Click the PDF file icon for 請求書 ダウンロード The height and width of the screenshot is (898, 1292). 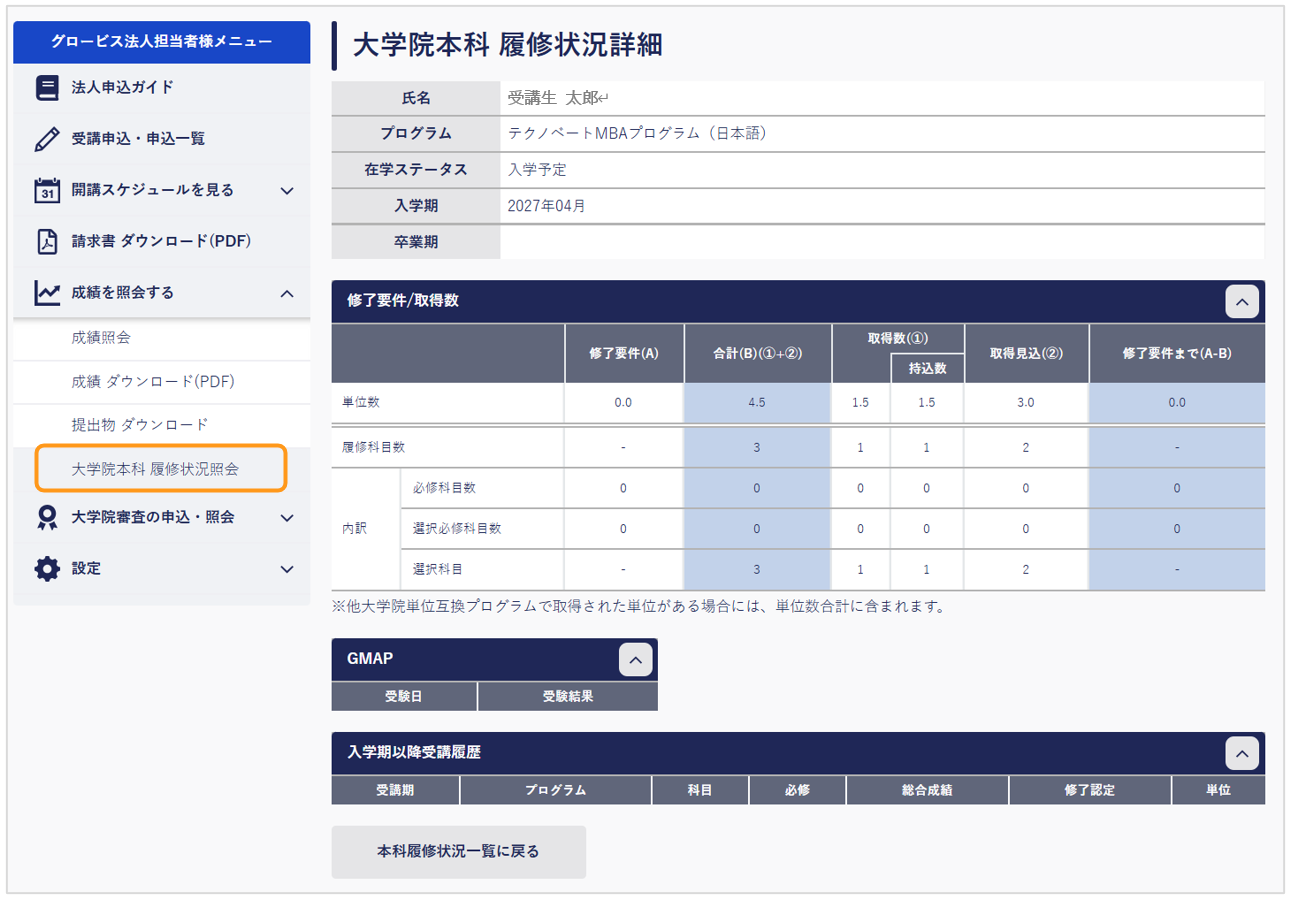47,241
